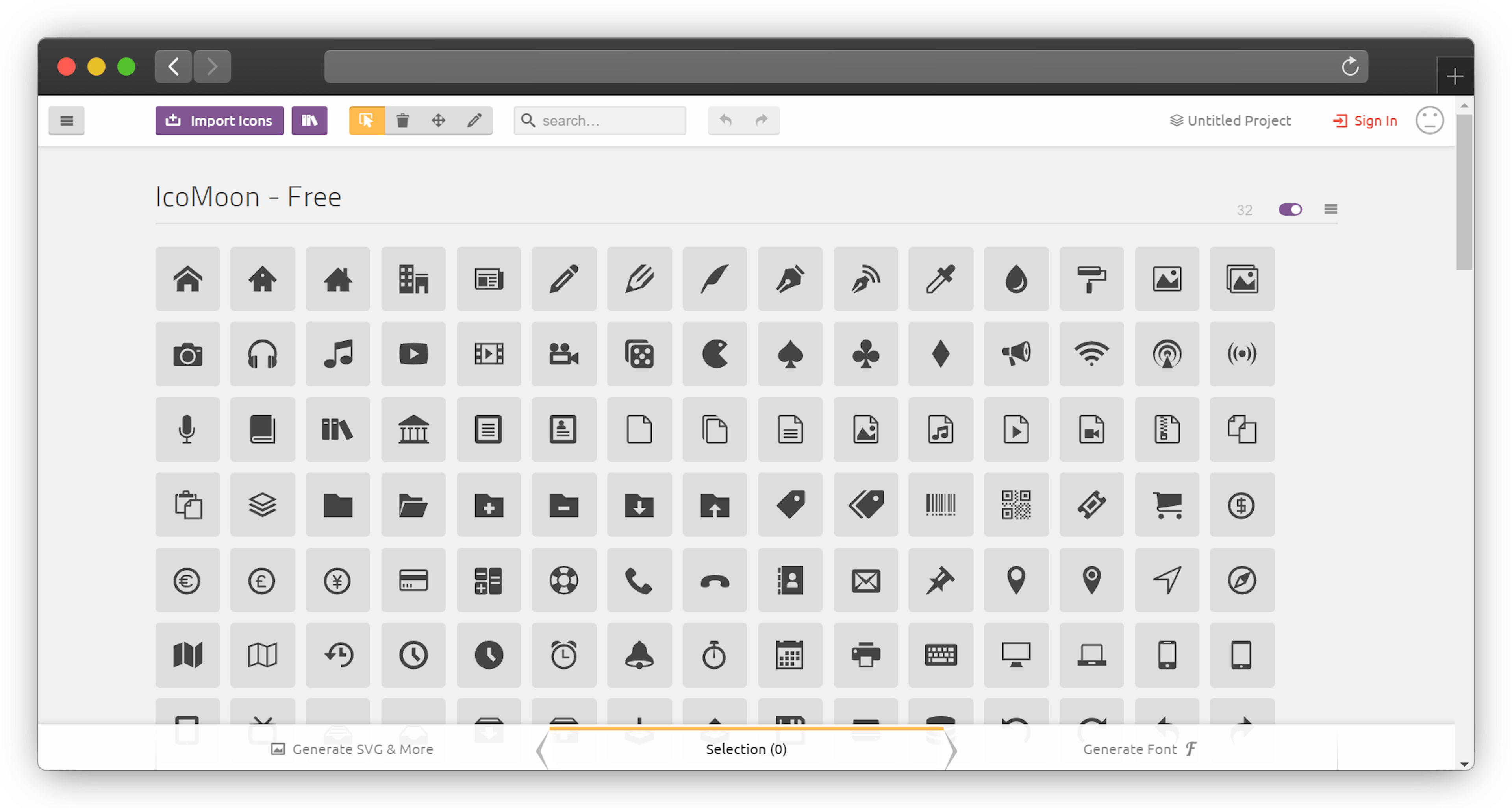Viewport: 1512px width, 808px height.
Task: Select the zip file icon
Action: tap(1167, 429)
